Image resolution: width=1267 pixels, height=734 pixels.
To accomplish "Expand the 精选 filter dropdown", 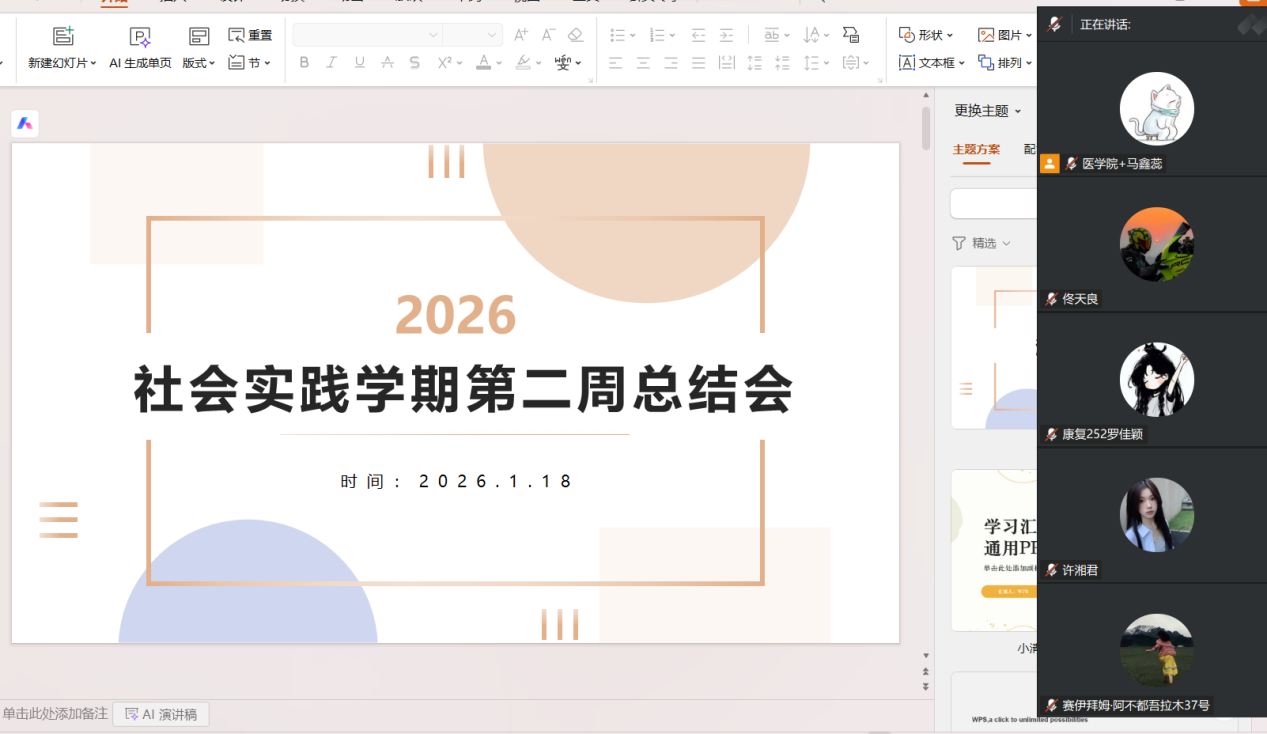I will pos(982,243).
